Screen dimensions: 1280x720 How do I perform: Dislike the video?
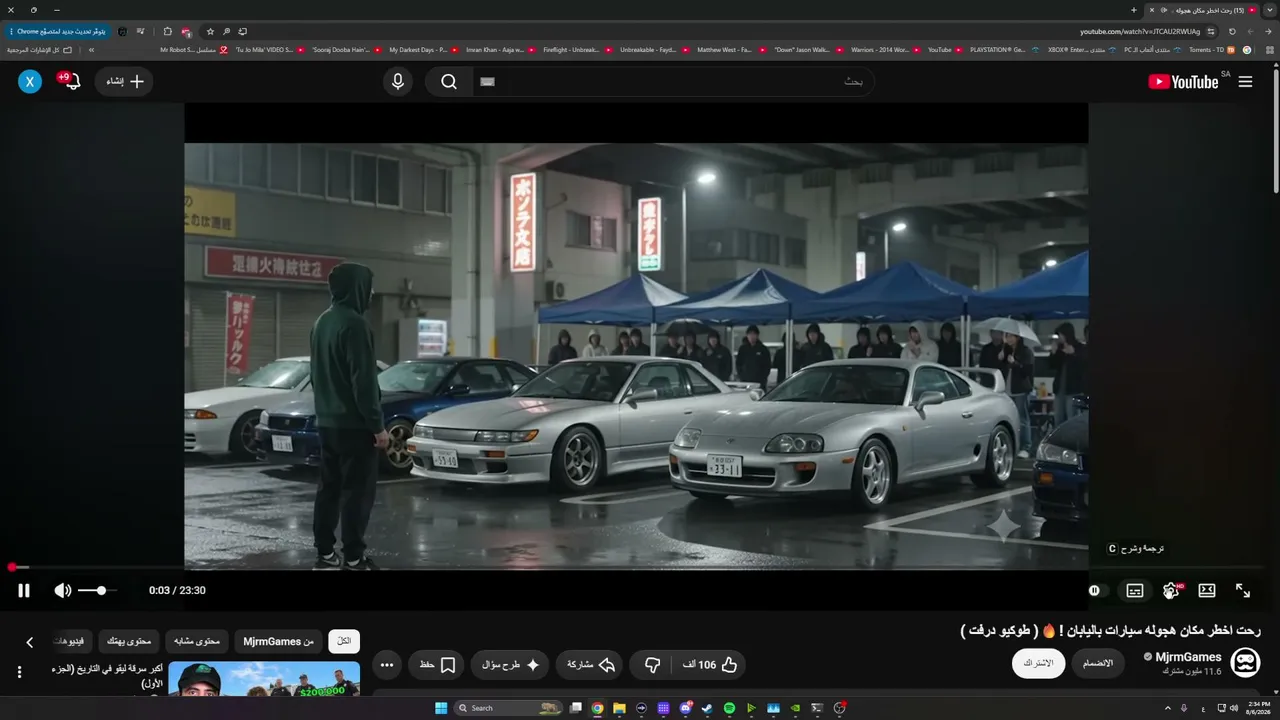(652, 665)
